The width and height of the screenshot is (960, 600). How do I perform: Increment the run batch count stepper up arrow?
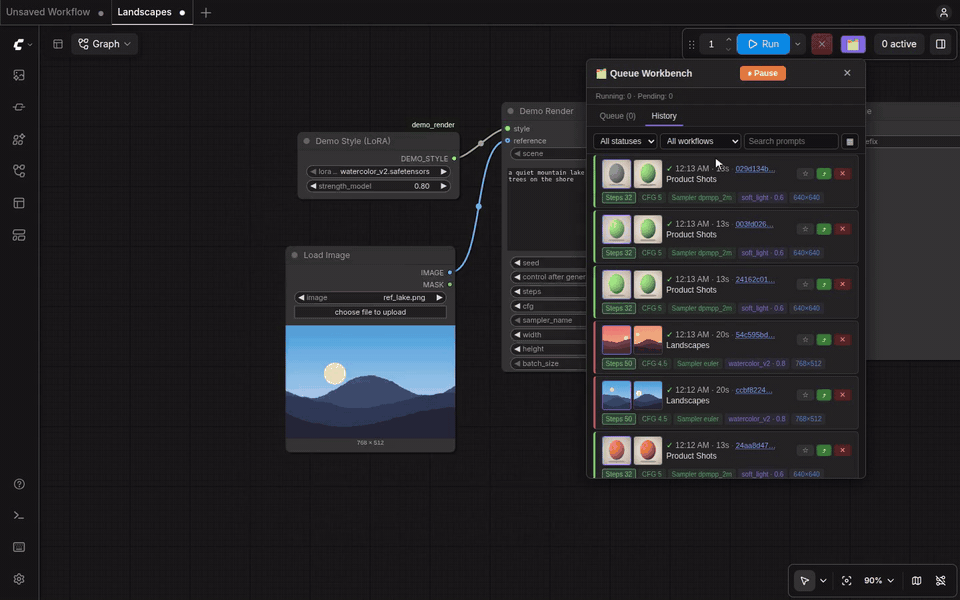728,39
